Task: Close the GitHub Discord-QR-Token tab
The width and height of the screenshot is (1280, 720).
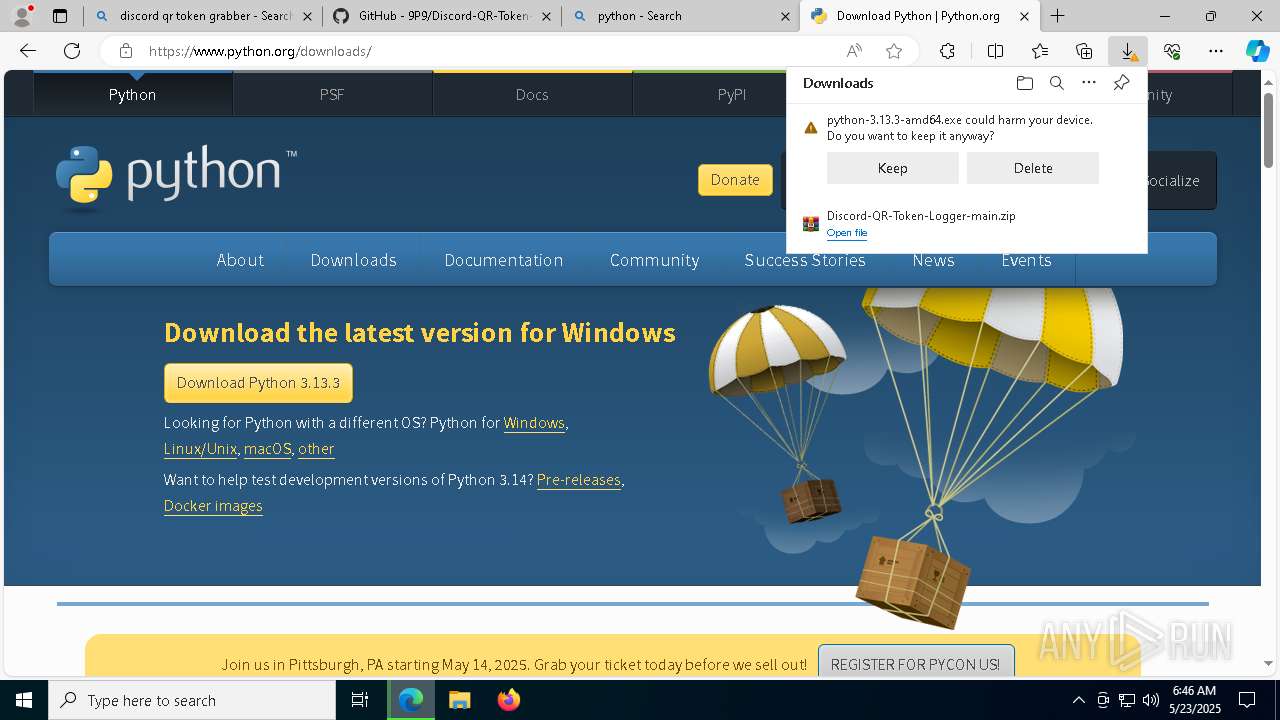Action: (x=546, y=16)
